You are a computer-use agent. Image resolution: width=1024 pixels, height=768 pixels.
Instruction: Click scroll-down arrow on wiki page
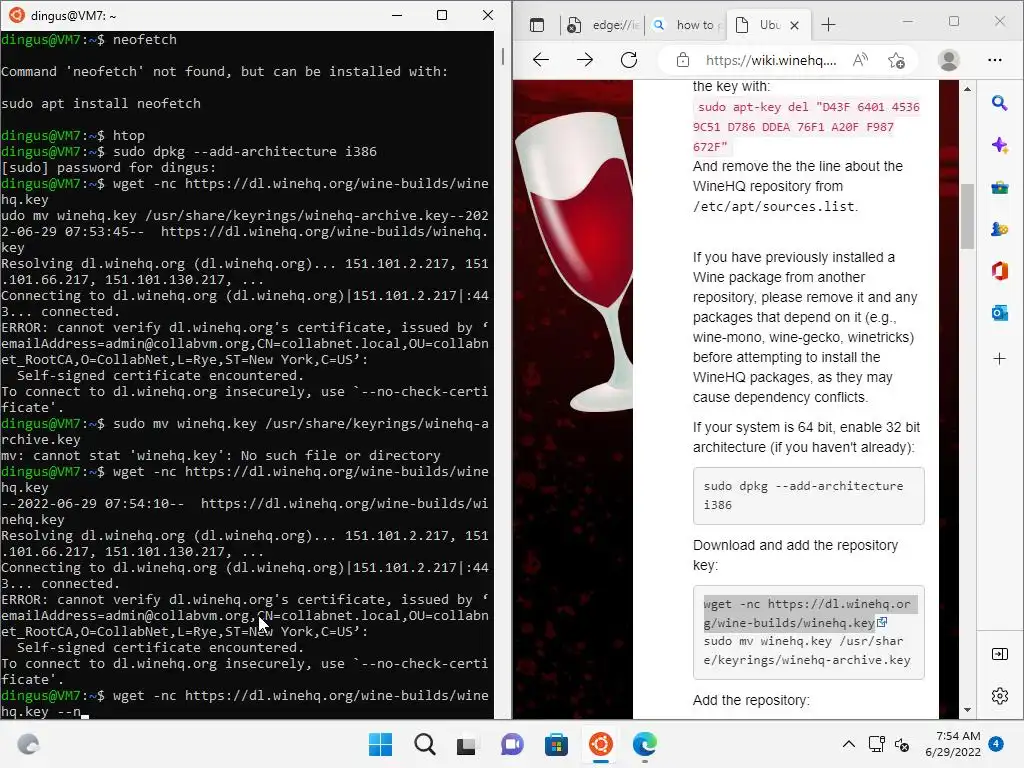(967, 710)
